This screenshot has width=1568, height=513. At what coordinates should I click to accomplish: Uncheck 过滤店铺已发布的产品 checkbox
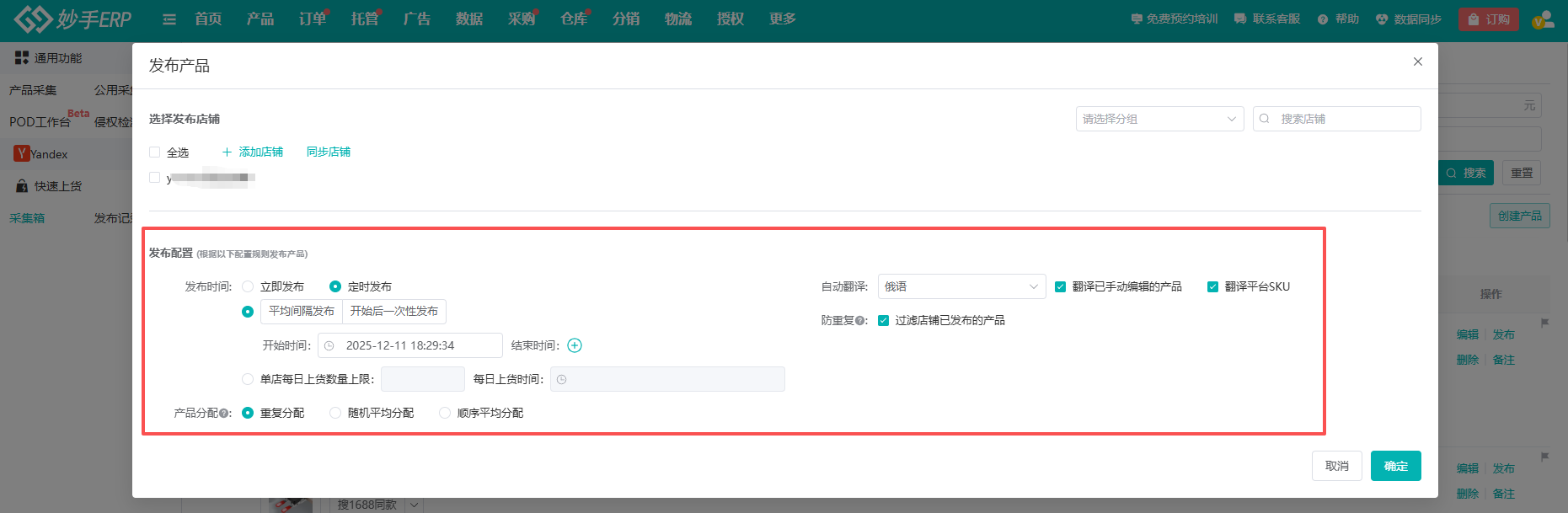pyautogui.click(x=883, y=321)
